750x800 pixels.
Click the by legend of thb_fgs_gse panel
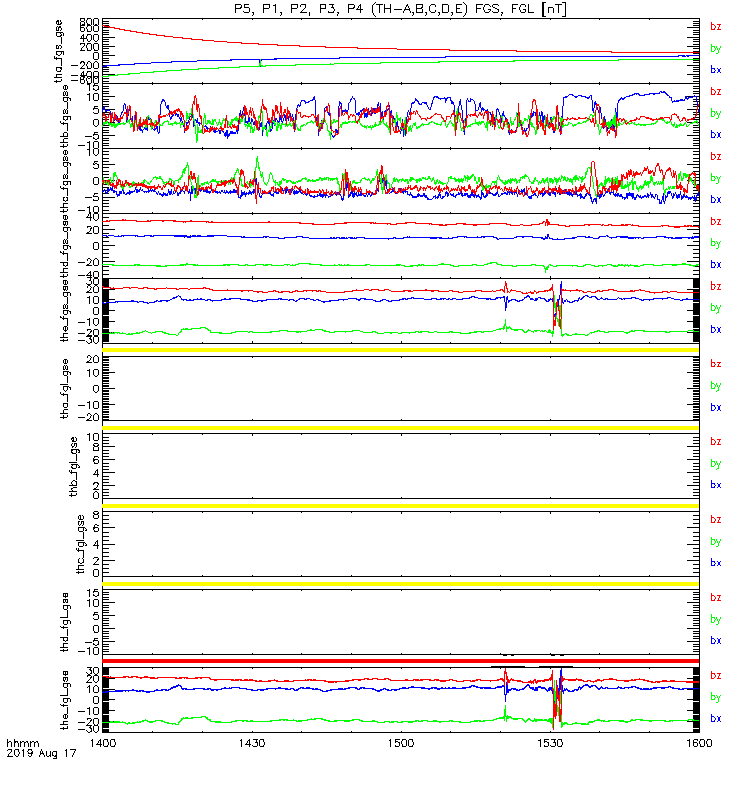pyautogui.click(x=716, y=113)
